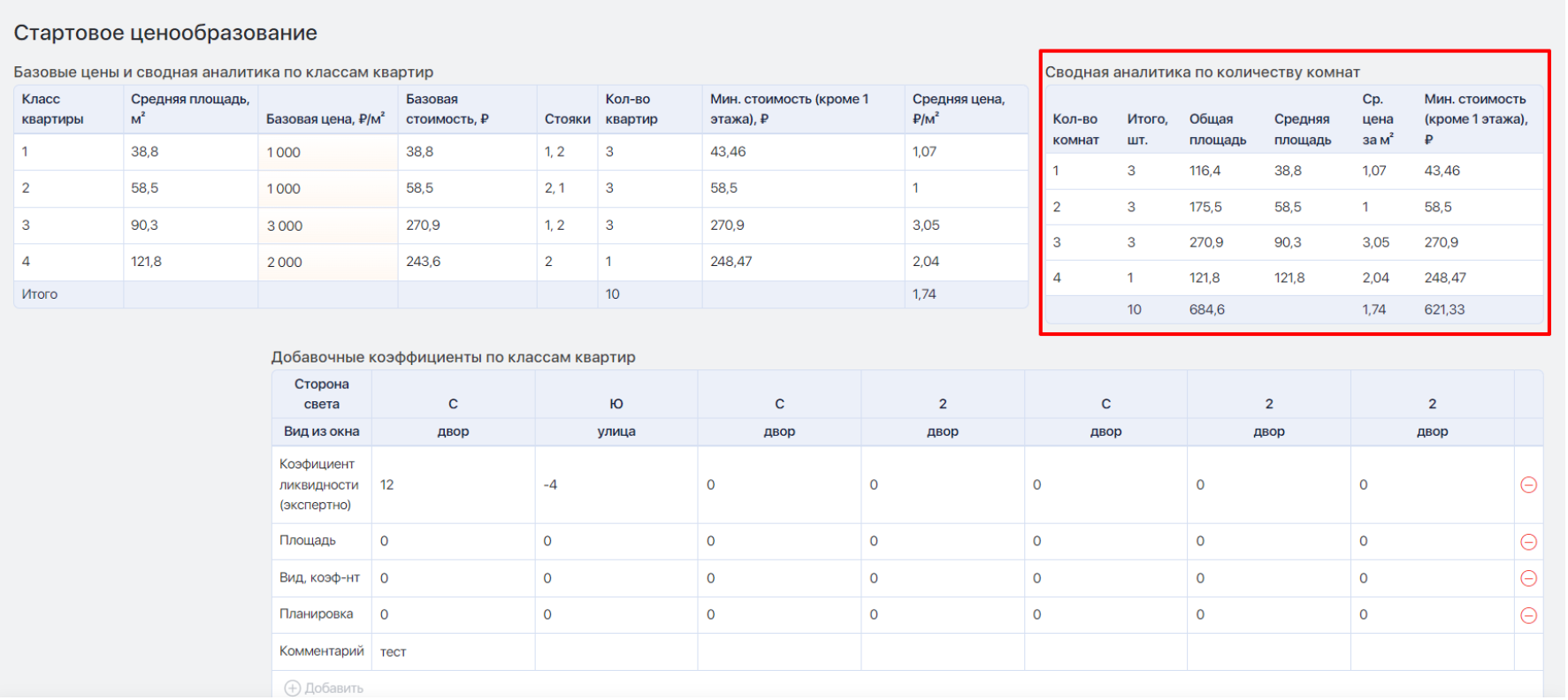
Task: Click the comment cell containing тест
Action: pyautogui.click(x=454, y=652)
